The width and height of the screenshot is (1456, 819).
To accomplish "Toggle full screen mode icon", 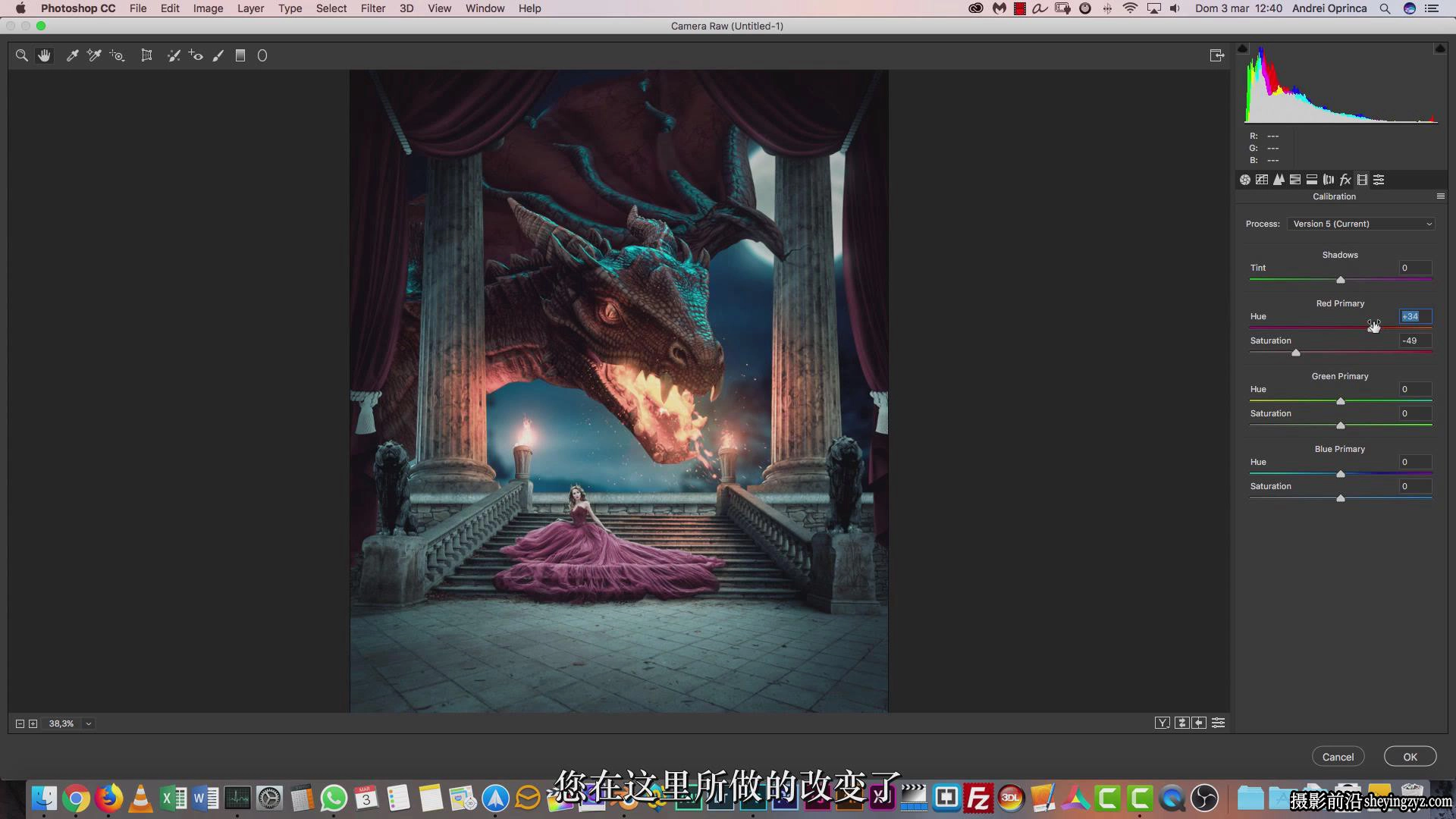I will (1217, 55).
